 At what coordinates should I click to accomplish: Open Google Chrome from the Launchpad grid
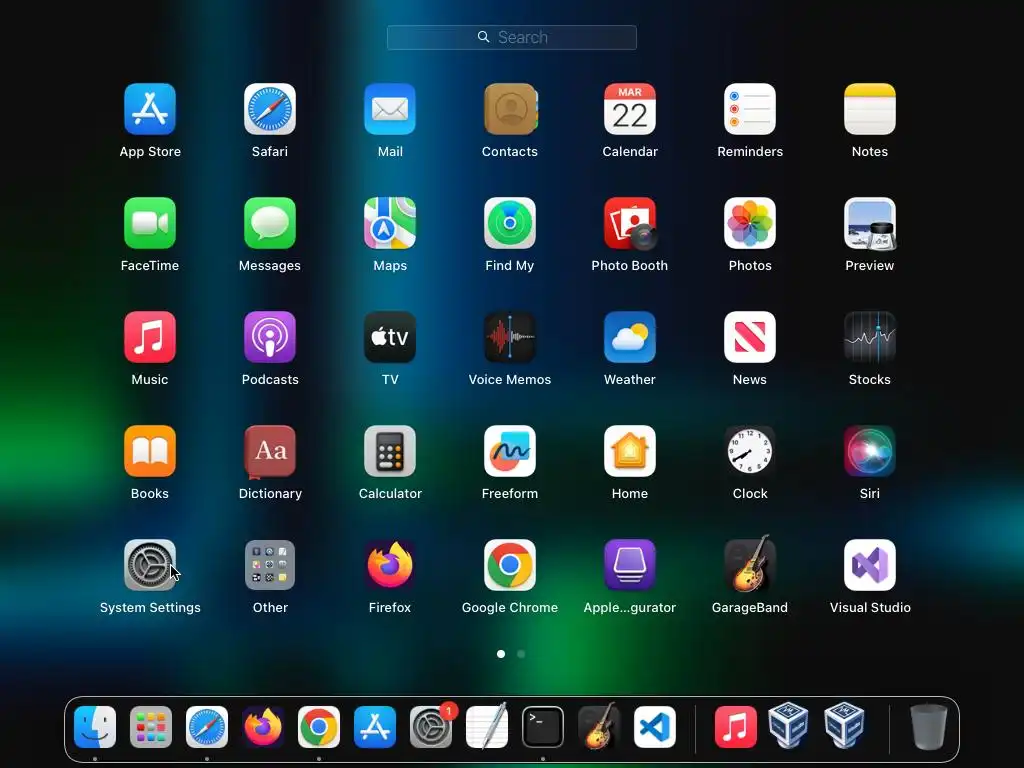point(510,565)
